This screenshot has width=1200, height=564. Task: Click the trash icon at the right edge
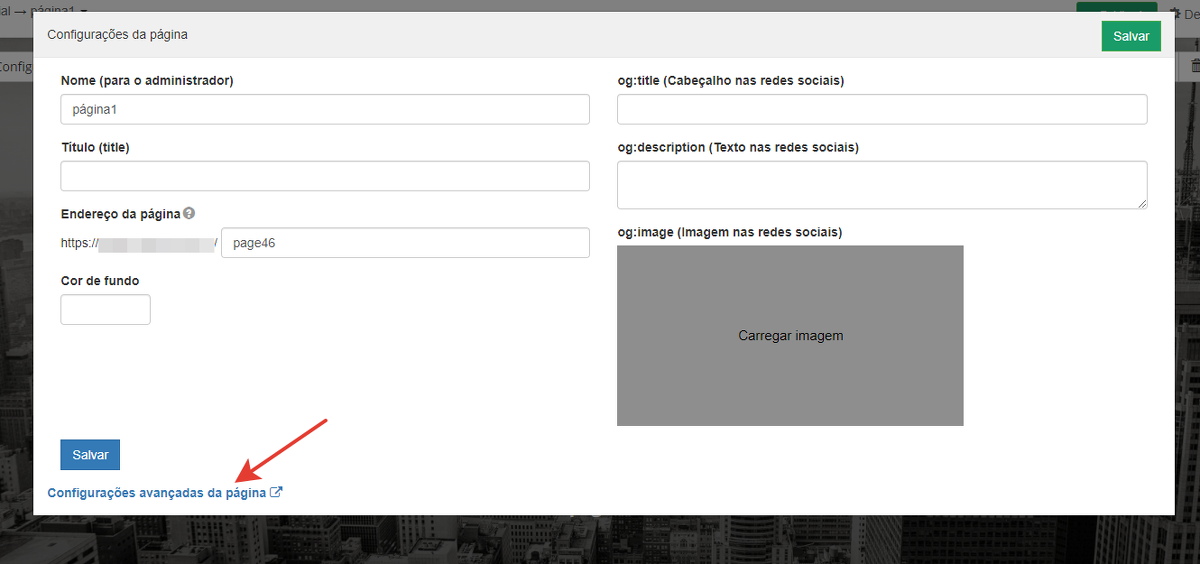point(1195,66)
